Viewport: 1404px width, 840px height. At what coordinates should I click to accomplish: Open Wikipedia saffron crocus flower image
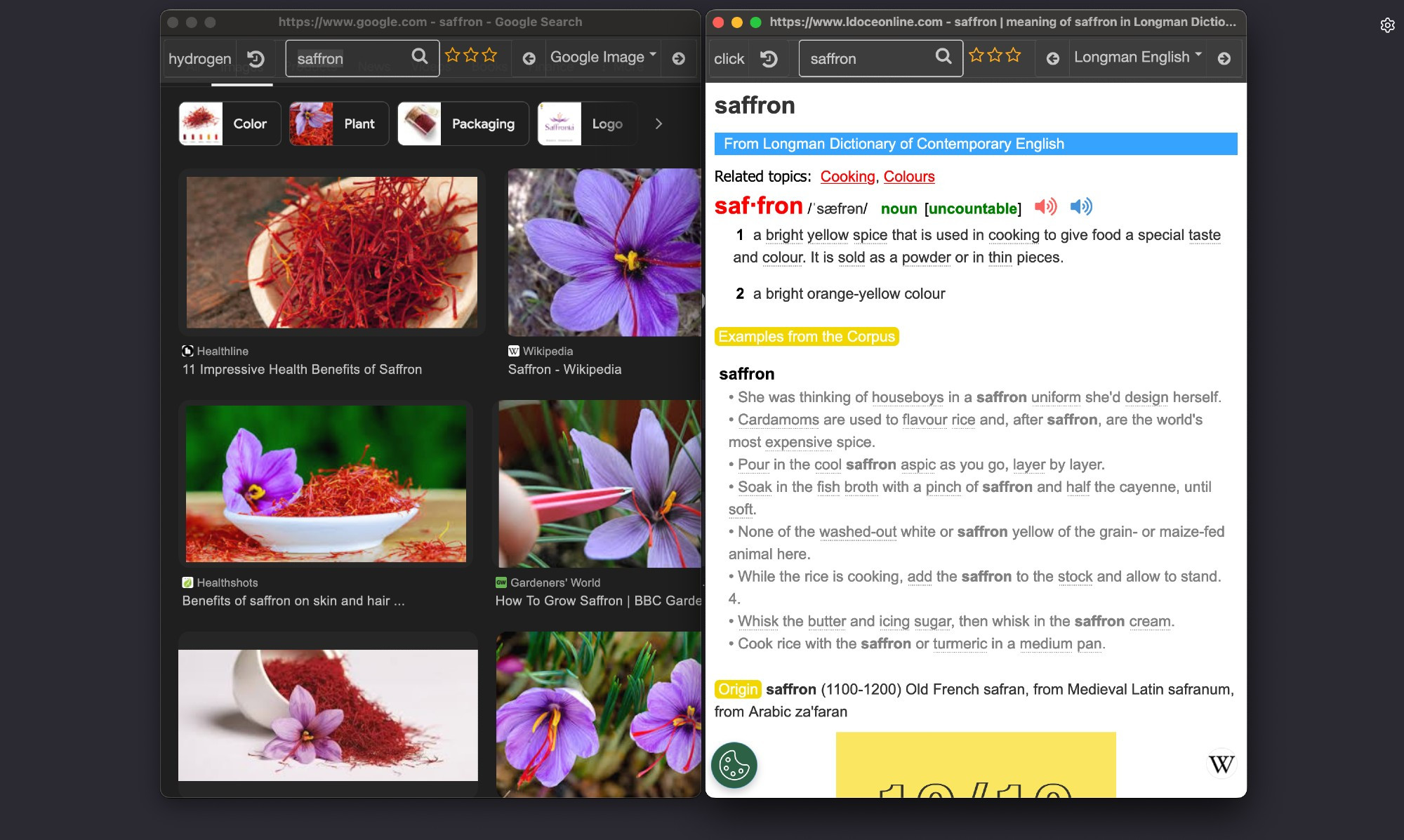click(x=604, y=252)
